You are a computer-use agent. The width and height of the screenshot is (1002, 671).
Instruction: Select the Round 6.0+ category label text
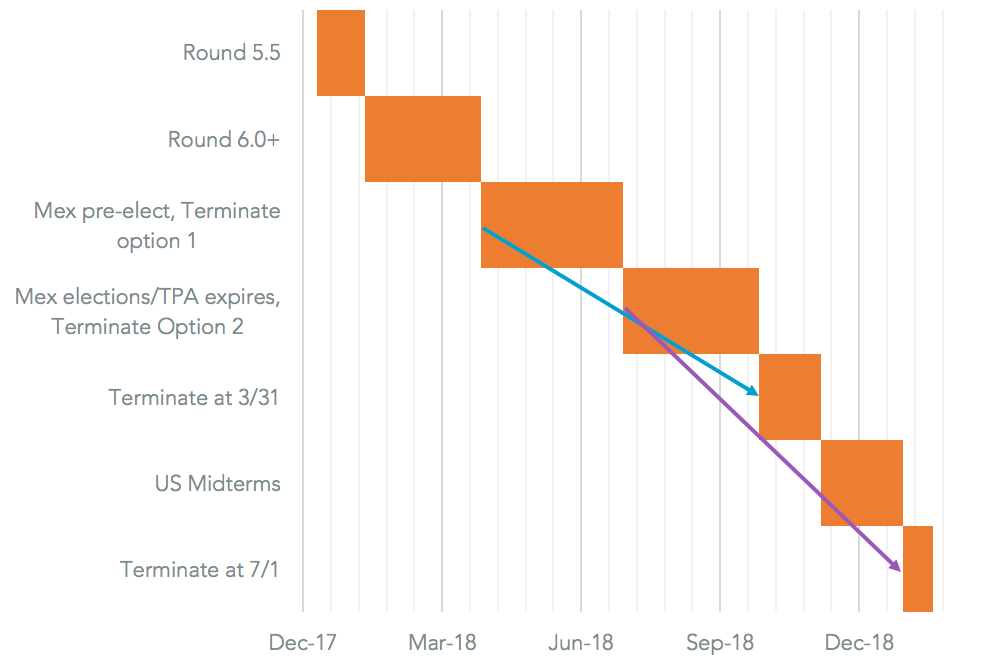tap(224, 140)
